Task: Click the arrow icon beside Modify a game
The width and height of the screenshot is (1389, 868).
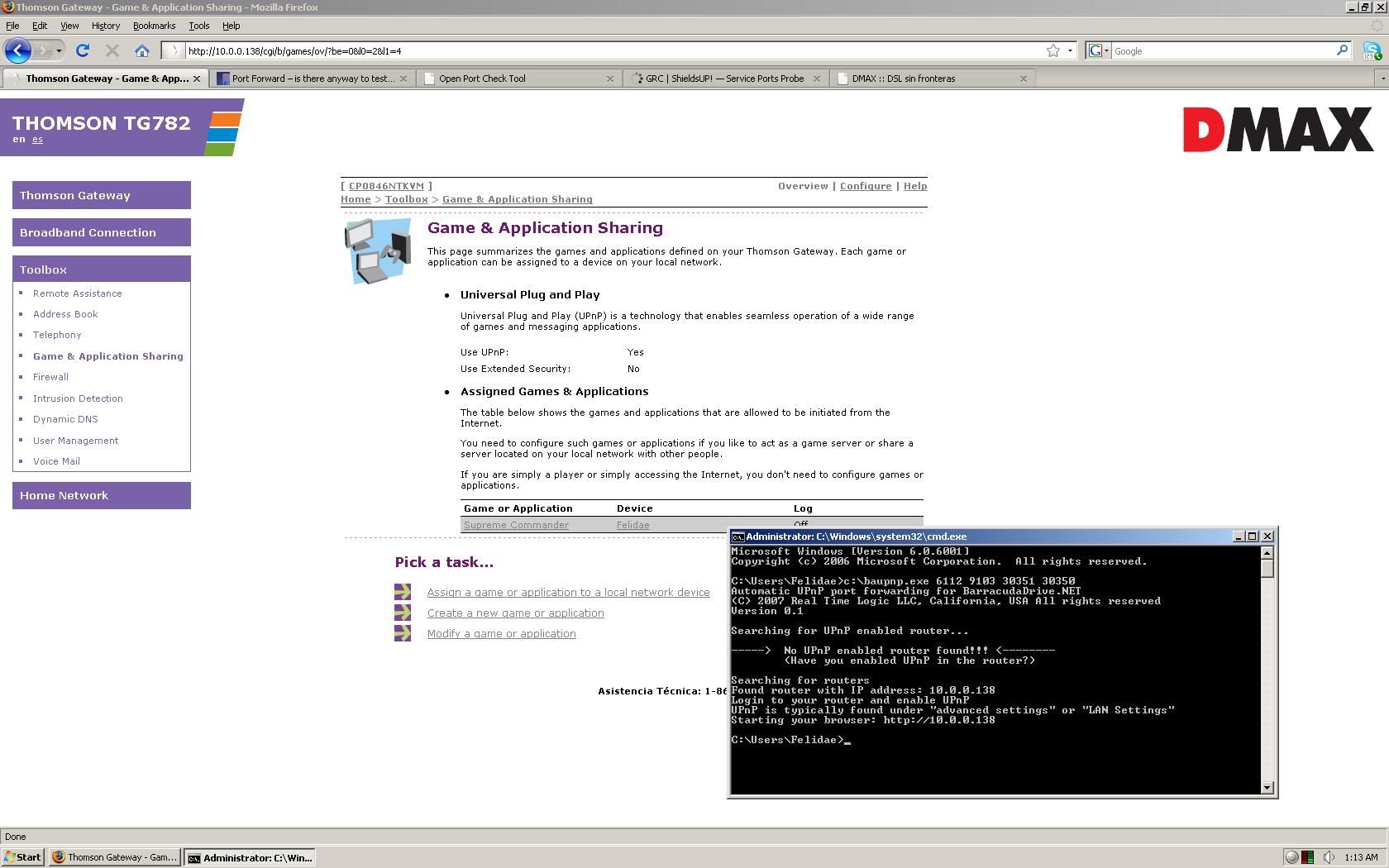Action: (403, 633)
